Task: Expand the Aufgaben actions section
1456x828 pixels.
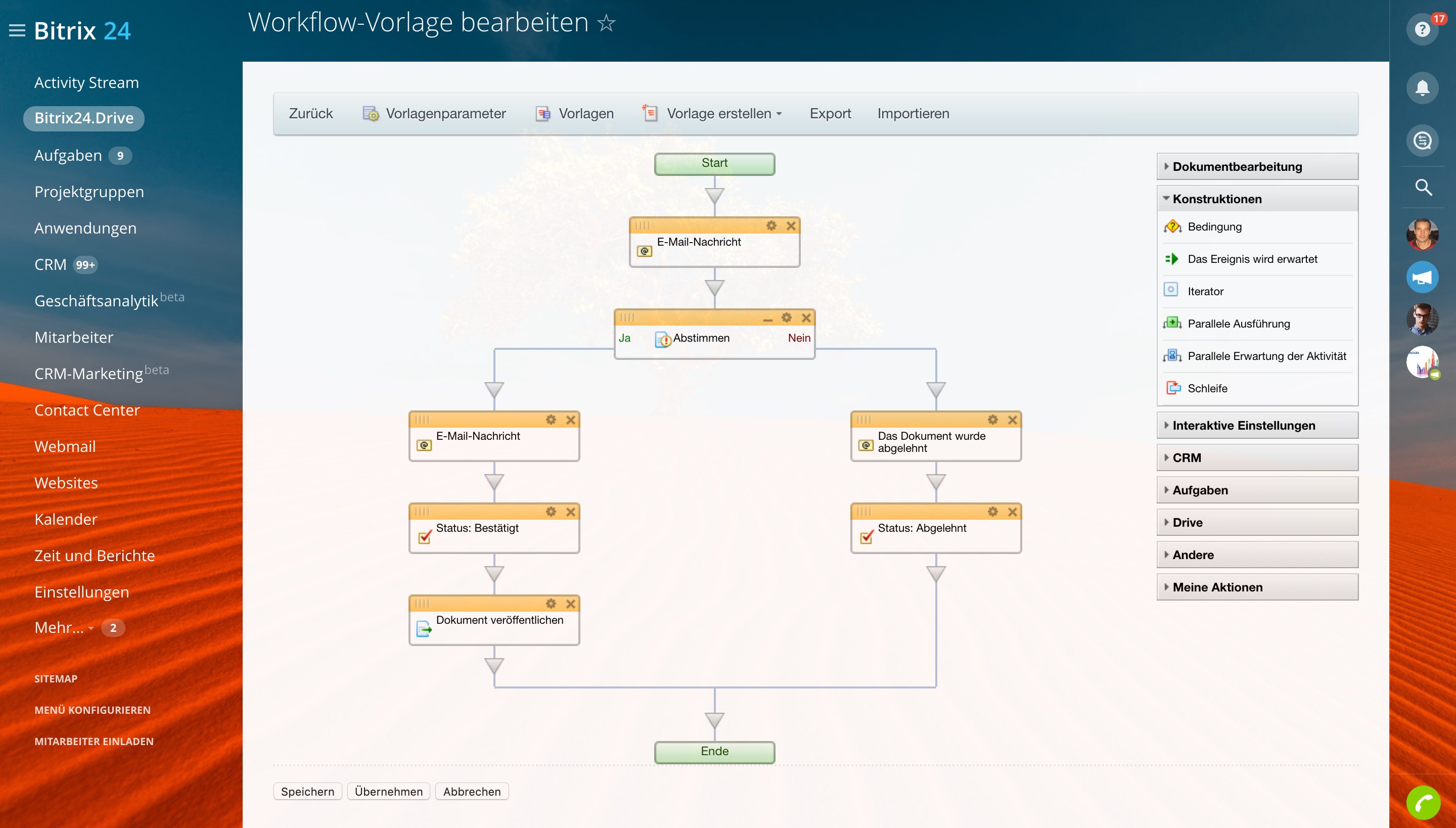Action: 1257,490
